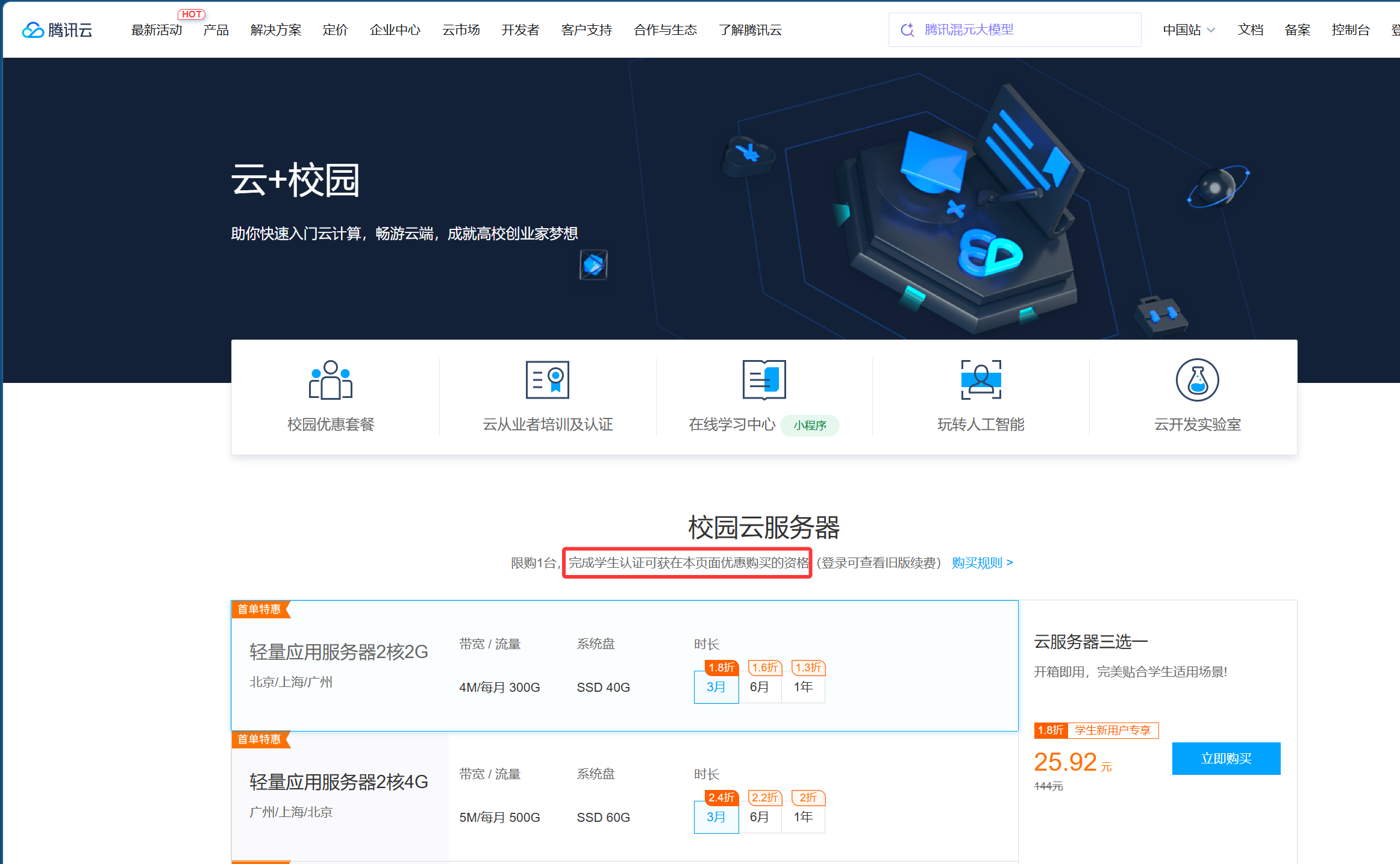Select the 轻量应用服务器2核4G title

[x=339, y=782]
